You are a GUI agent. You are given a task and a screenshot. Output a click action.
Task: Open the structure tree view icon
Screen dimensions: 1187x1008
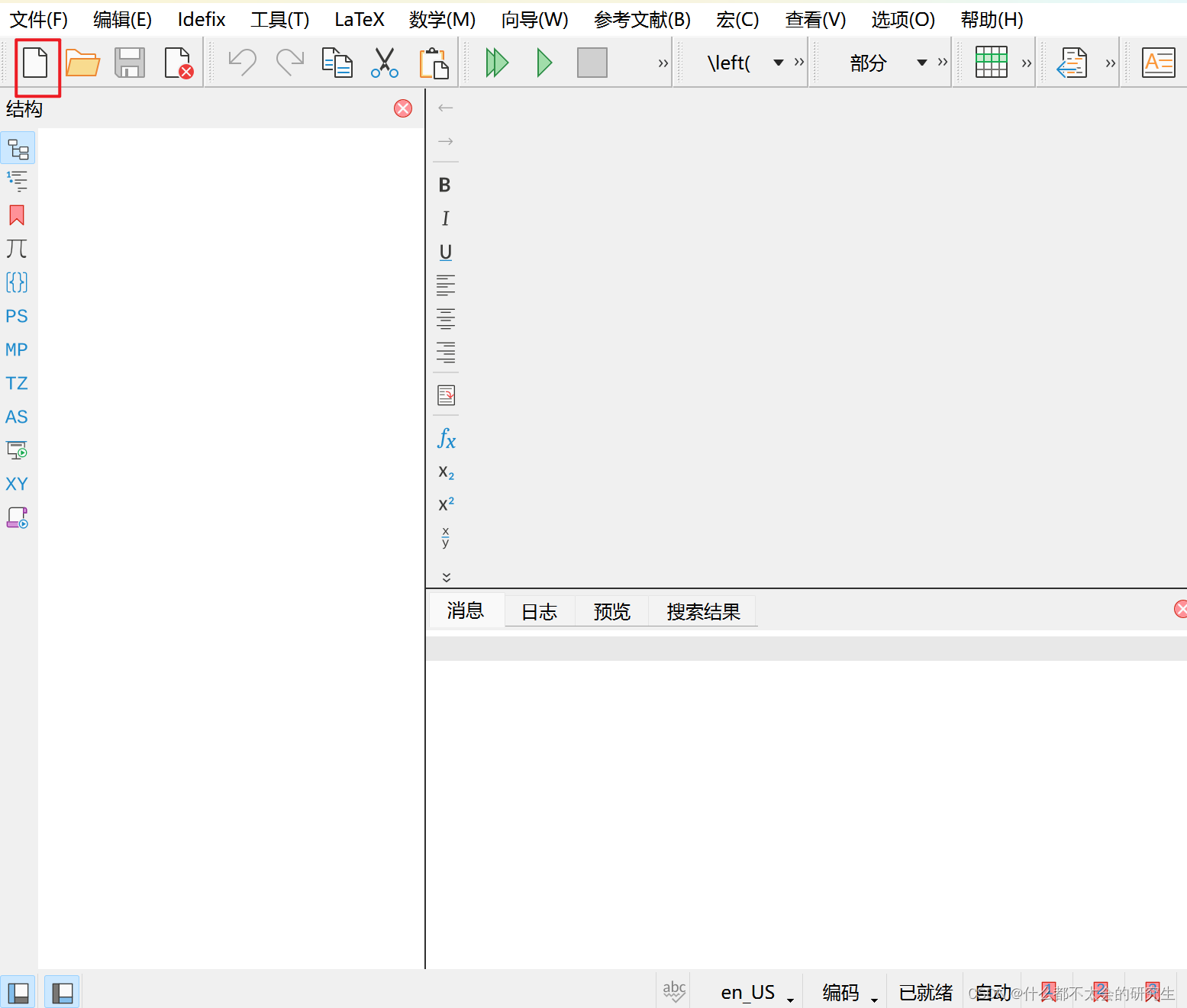coord(18,149)
